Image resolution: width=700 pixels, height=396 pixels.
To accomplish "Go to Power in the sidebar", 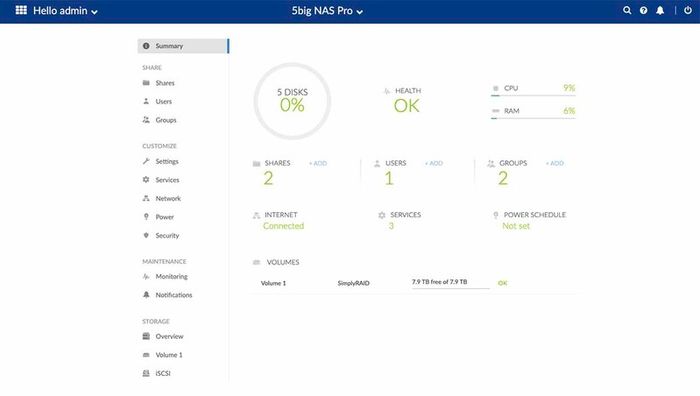I will 164,217.
